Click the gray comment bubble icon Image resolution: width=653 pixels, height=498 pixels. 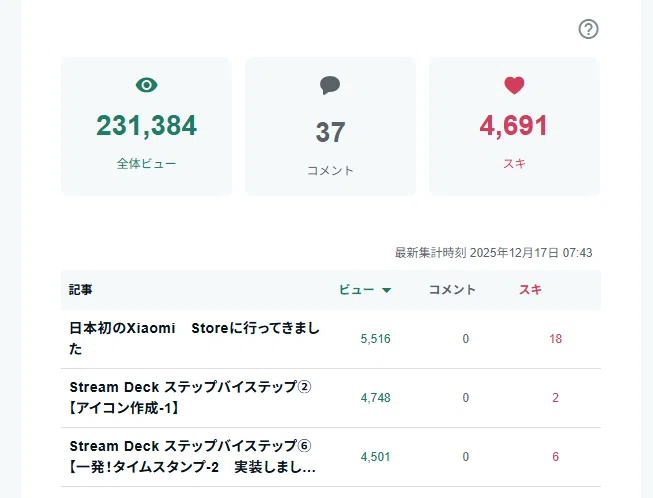(330, 85)
